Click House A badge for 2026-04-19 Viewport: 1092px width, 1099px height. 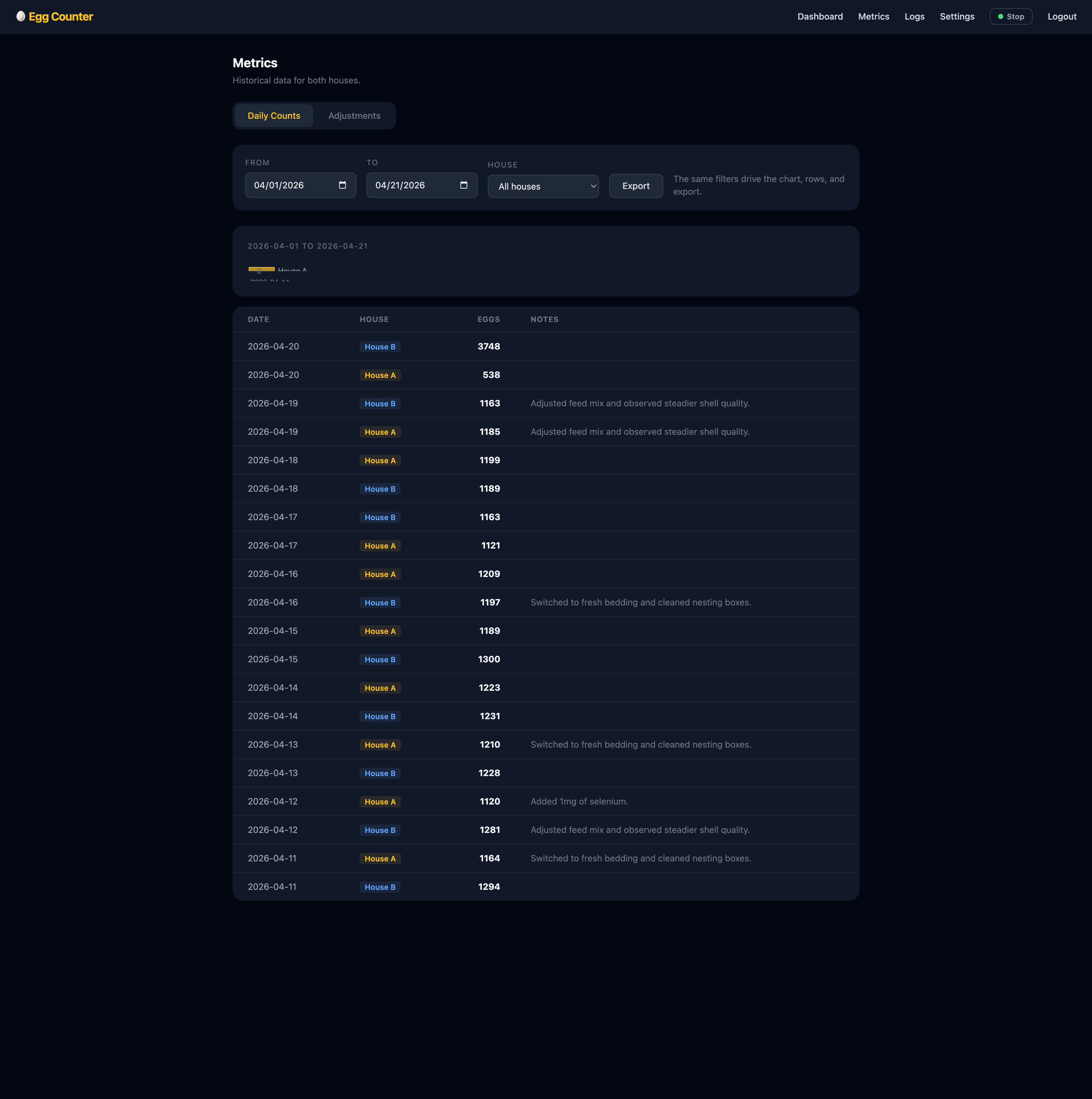(x=380, y=432)
